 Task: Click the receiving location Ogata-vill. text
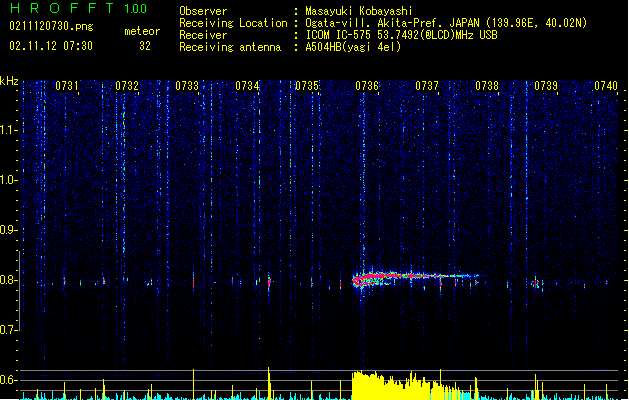(446, 23)
